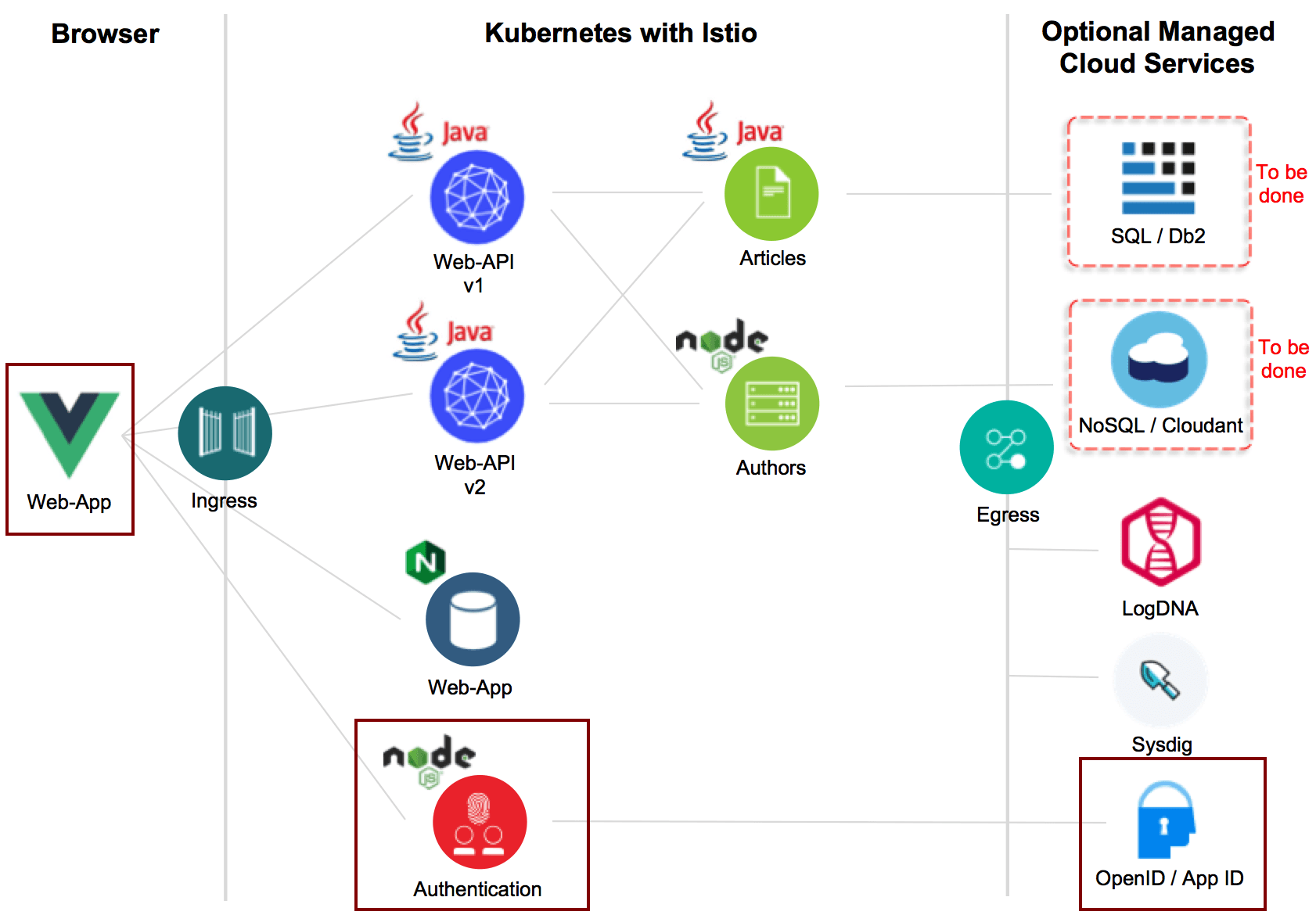Image resolution: width=1316 pixels, height=915 pixels.
Task: Select the green Articles document icon
Action: pyautogui.click(x=771, y=194)
